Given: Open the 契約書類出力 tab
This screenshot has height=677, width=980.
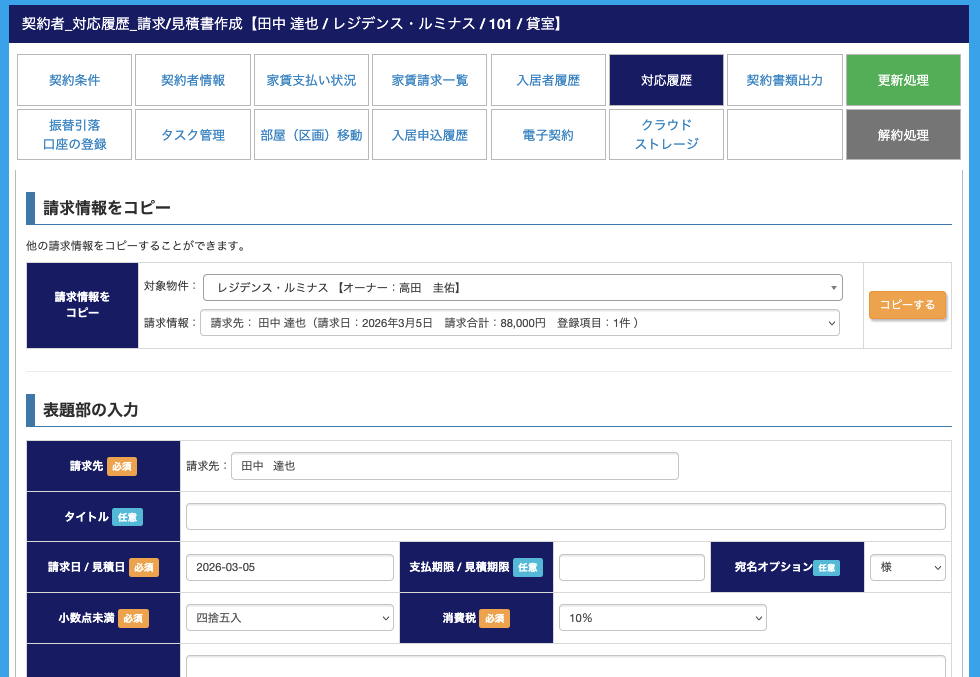Looking at the screenshot, I should pos(785,80).
